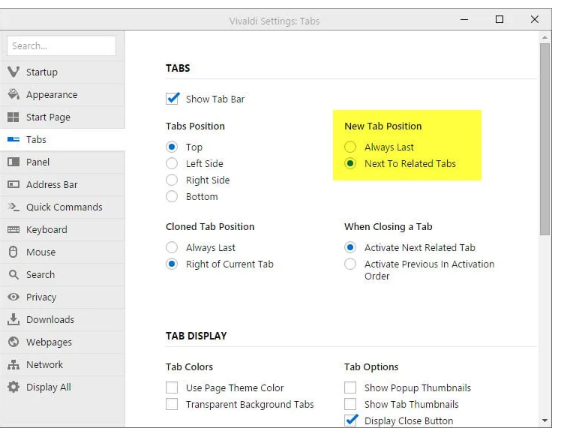Open the Mouse settings icon

click(13, 252)
